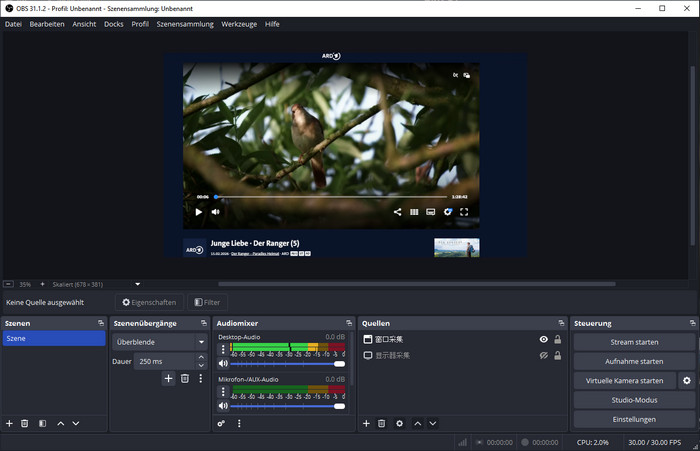Image resolution: width=700 pixels, height=451 pixels.
Task: Click the trash icon in Szenen panel
Action: (x=25, y=423)
